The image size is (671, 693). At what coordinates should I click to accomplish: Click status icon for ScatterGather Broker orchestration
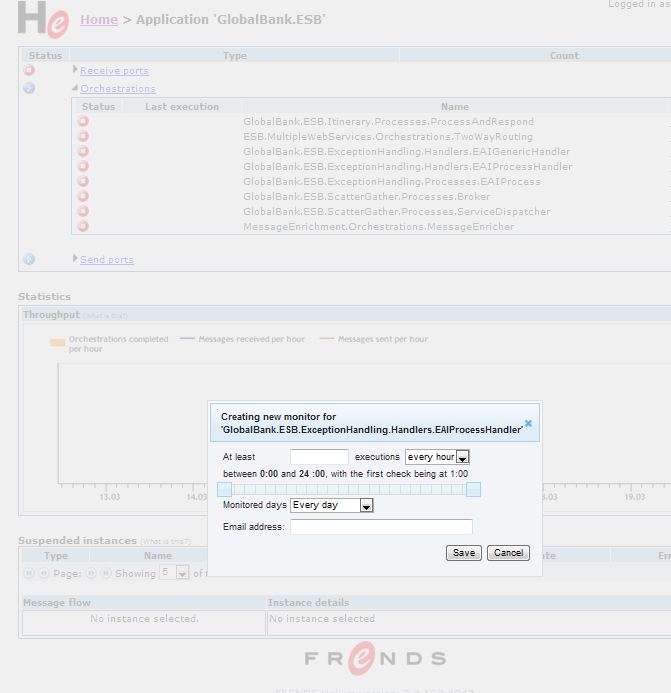[83, 196]
